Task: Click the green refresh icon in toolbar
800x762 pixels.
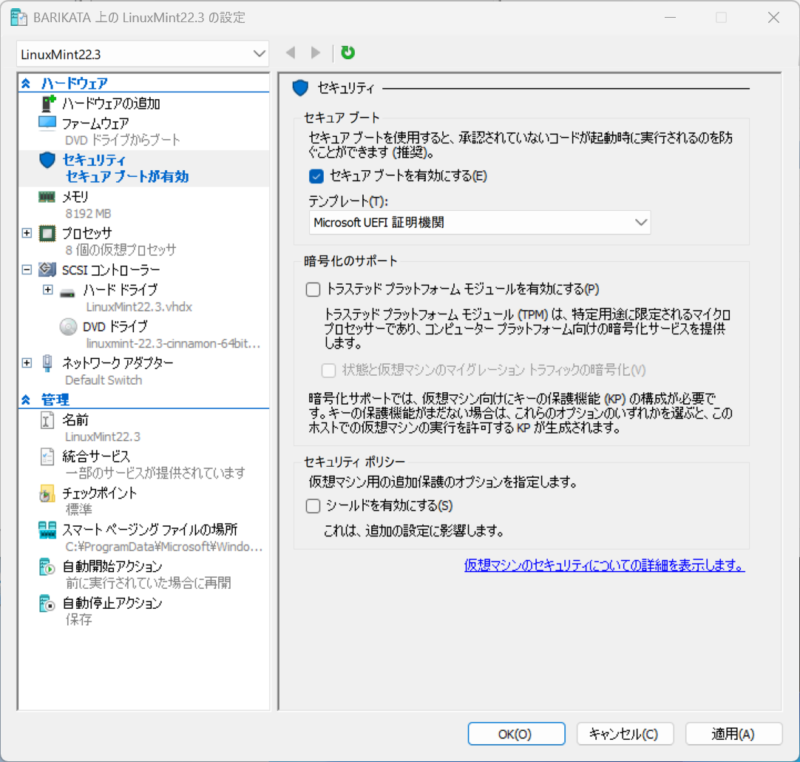Action: click(348, 52)
